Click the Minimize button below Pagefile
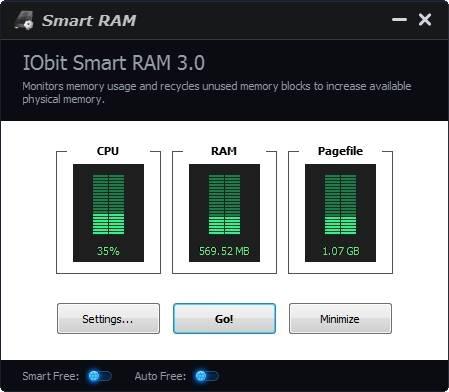Screen dimensions: 449x392 340,318
